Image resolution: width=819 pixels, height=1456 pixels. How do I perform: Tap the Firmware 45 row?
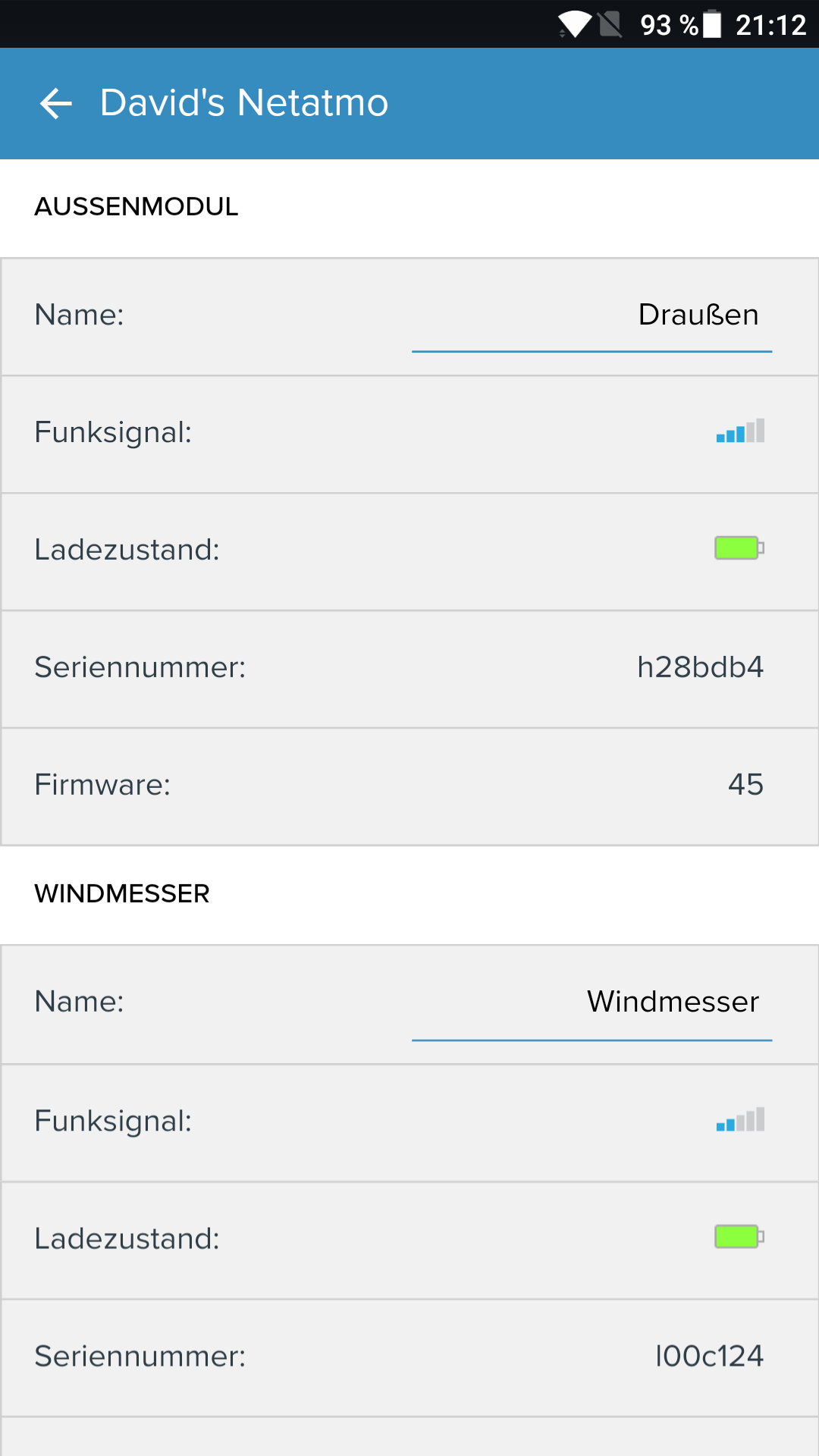(x=409, y=786)
